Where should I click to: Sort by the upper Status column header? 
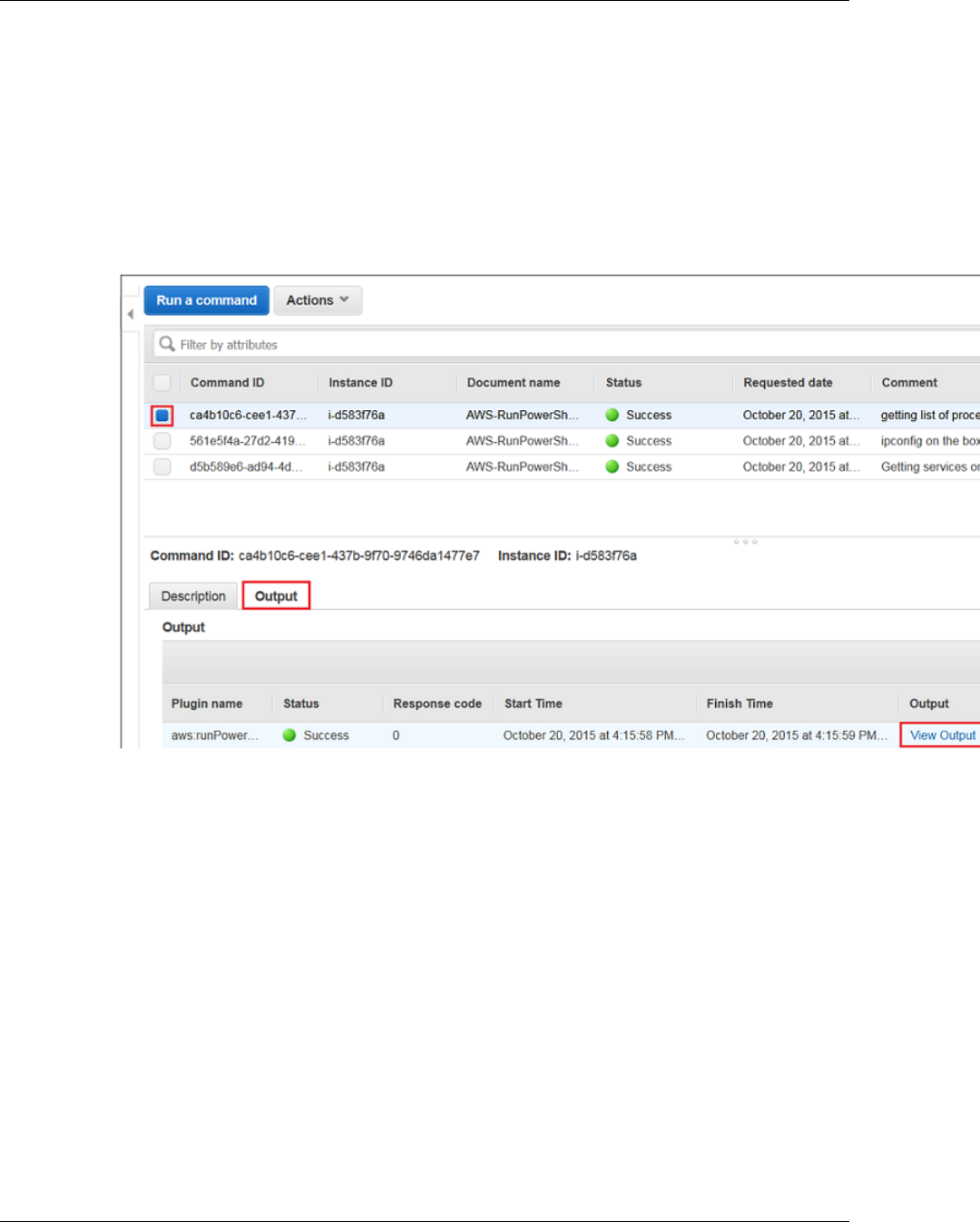623,383
